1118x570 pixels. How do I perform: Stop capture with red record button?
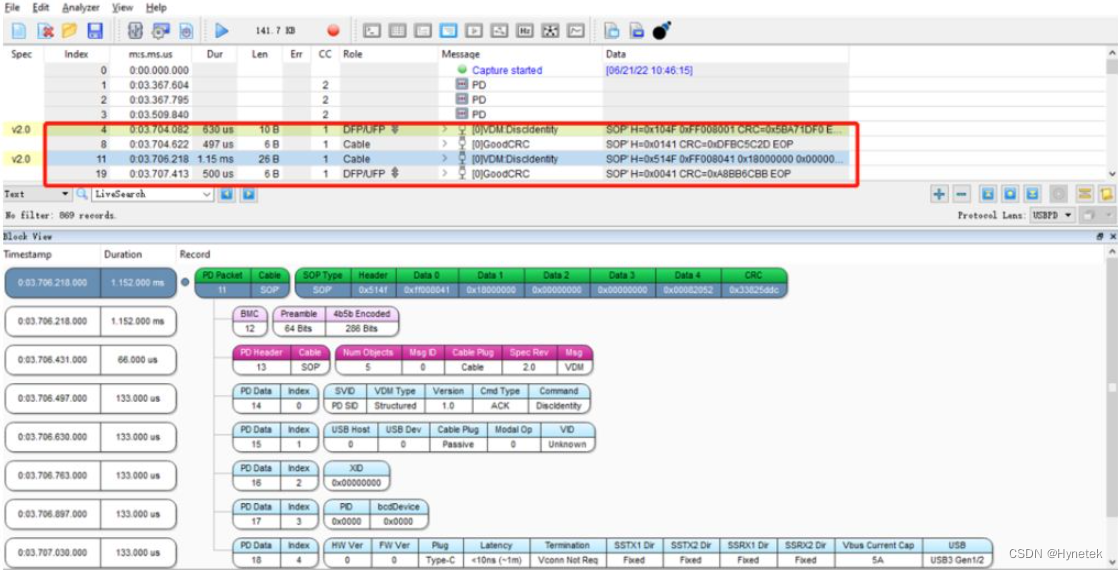[333, 31]
